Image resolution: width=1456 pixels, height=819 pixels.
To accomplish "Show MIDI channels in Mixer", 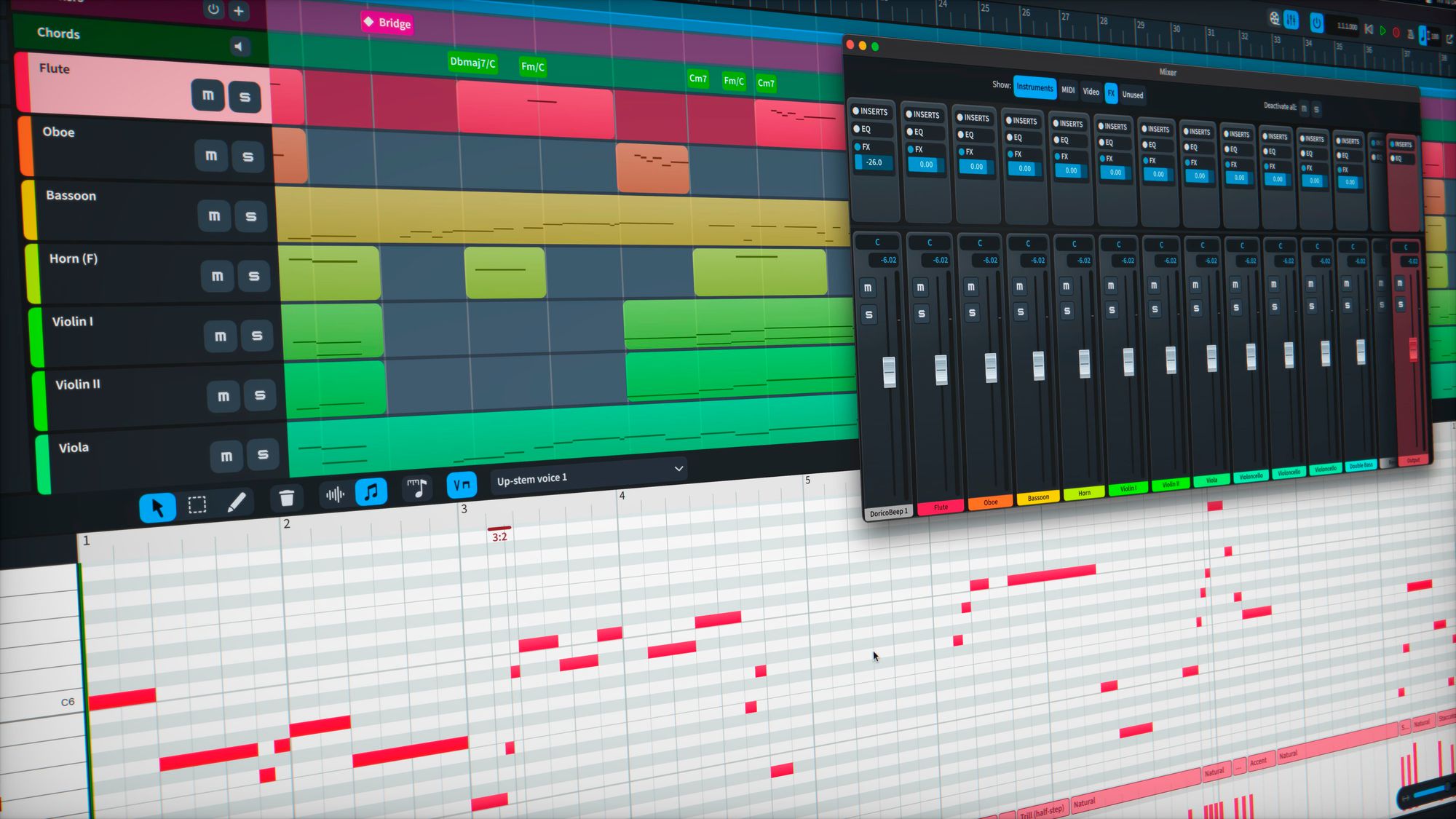I will (1067, 90).
